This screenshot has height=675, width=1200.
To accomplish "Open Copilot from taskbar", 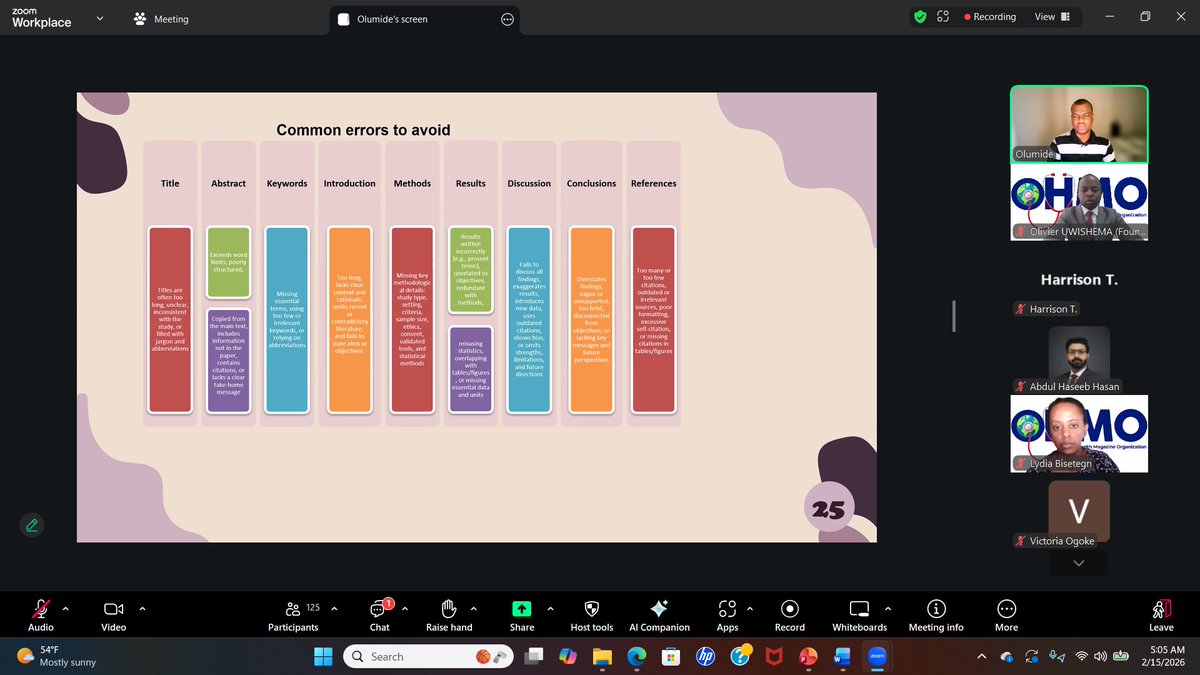I will coord(568,656).
